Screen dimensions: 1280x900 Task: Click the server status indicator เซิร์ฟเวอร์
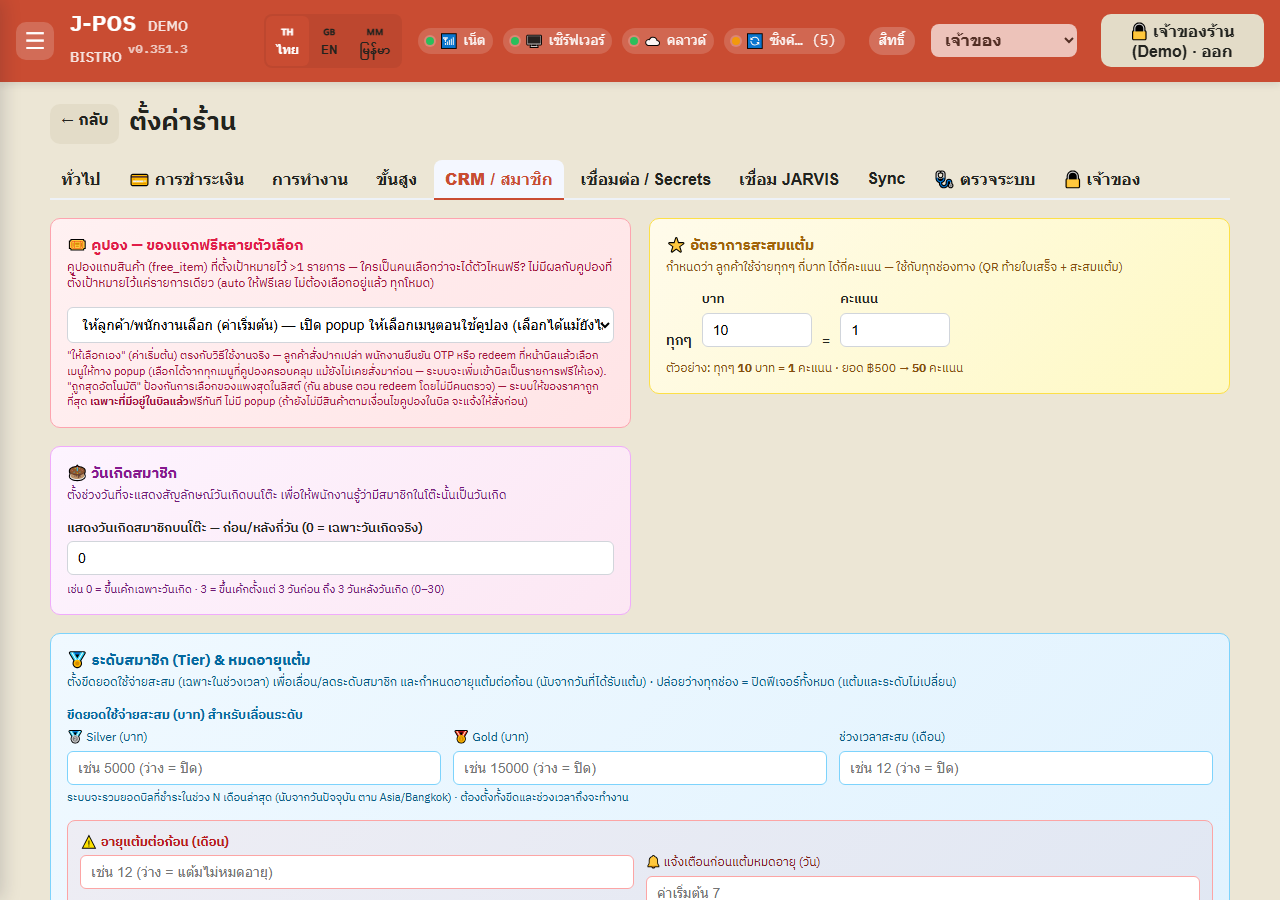tap(557, 41)
